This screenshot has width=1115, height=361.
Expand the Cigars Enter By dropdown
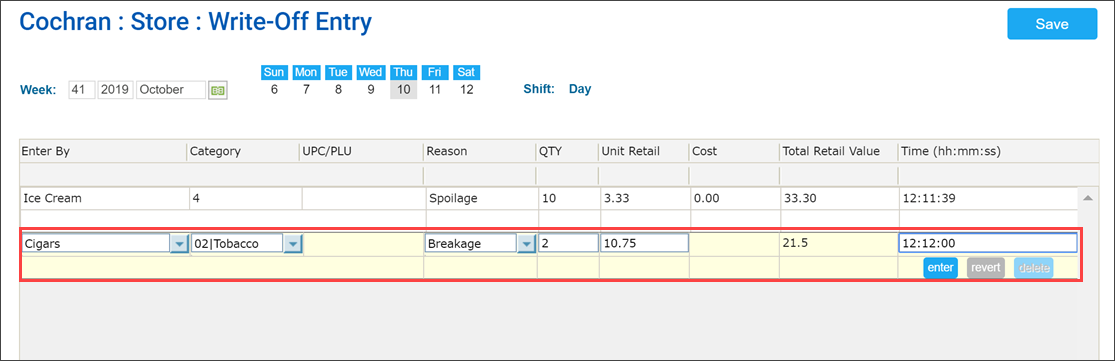(x=179, y=244)
